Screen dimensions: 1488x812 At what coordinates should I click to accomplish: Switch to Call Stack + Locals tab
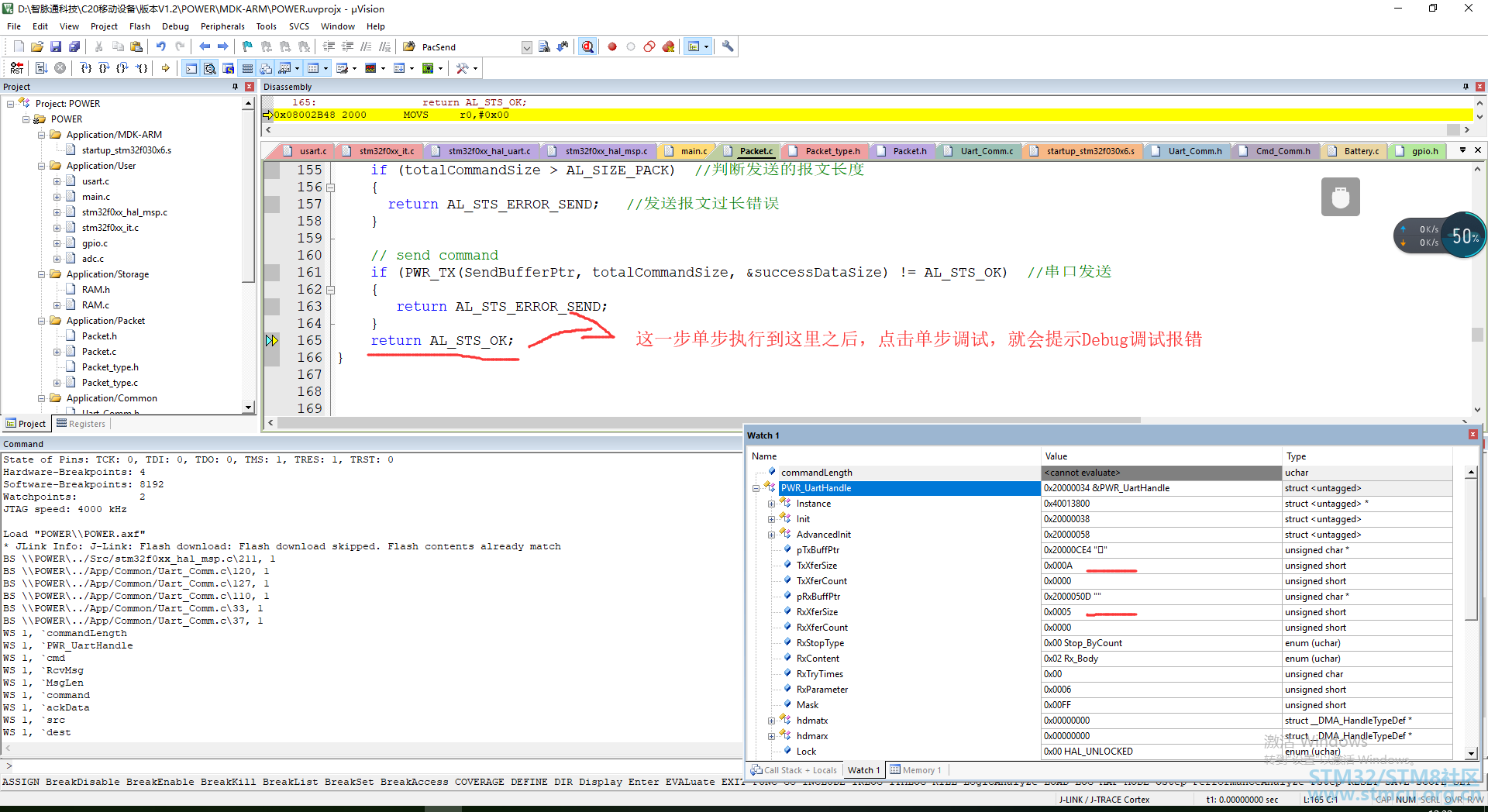click(794, 770)
